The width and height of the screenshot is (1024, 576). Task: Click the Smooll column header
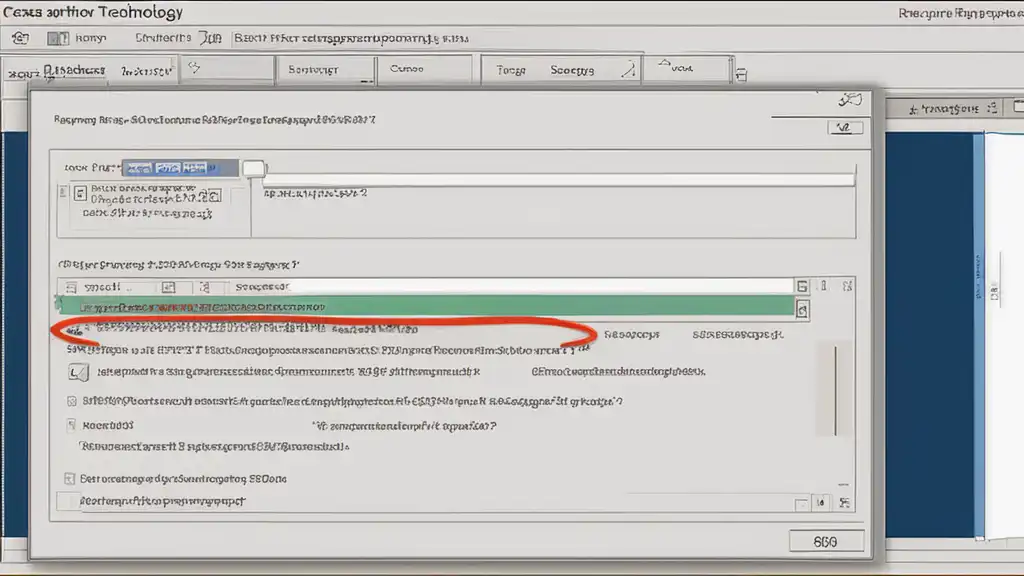click(x=103, y=287)
